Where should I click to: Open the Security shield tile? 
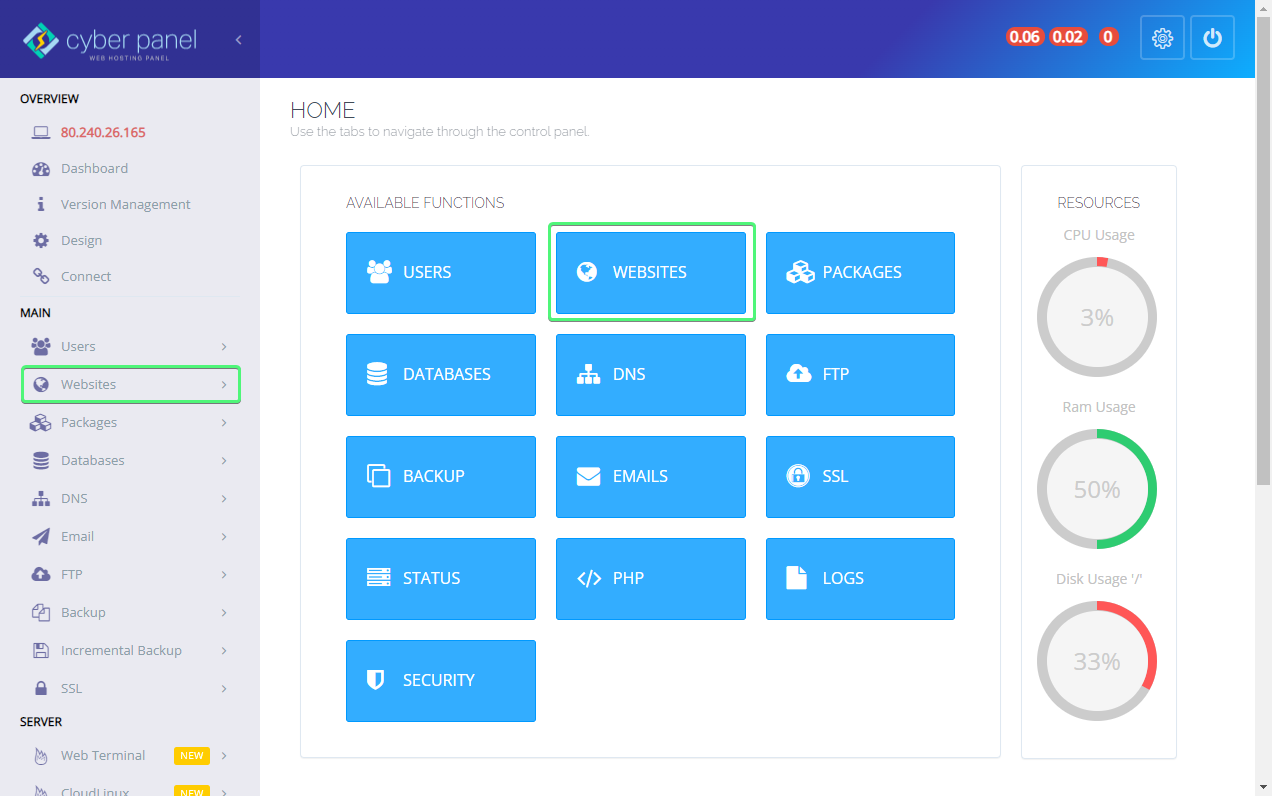tap(440, 681)
